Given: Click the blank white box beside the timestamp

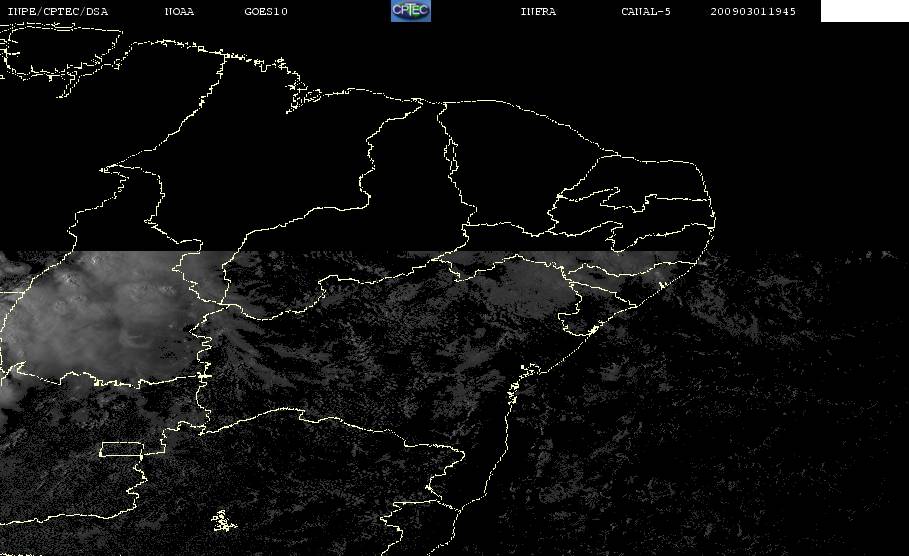Looking at the screenshot, I should [x=864, y=11].
